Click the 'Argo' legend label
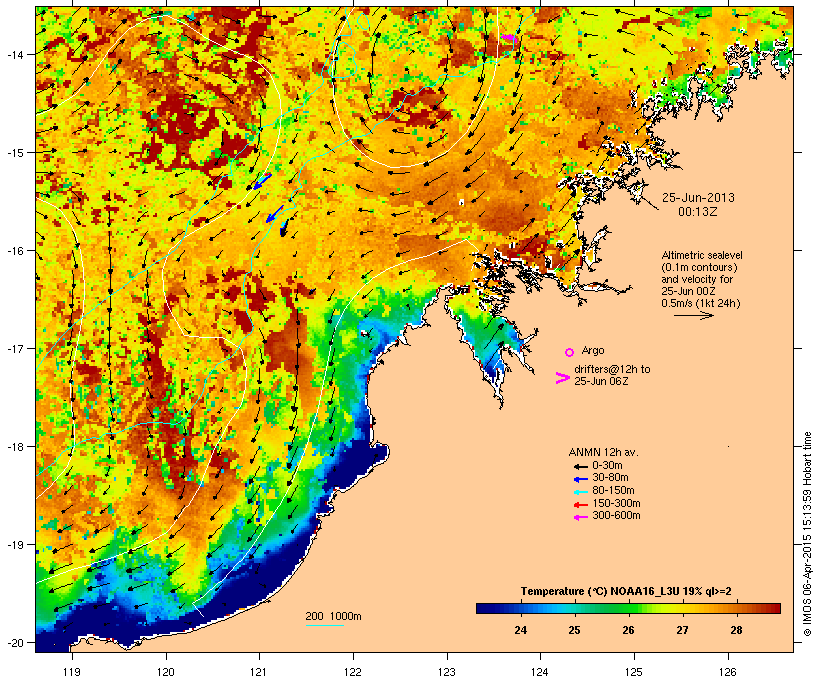Image resolution: width=820 pixels, height=680 pixels. pyautogui.click(x=593, y=350)
